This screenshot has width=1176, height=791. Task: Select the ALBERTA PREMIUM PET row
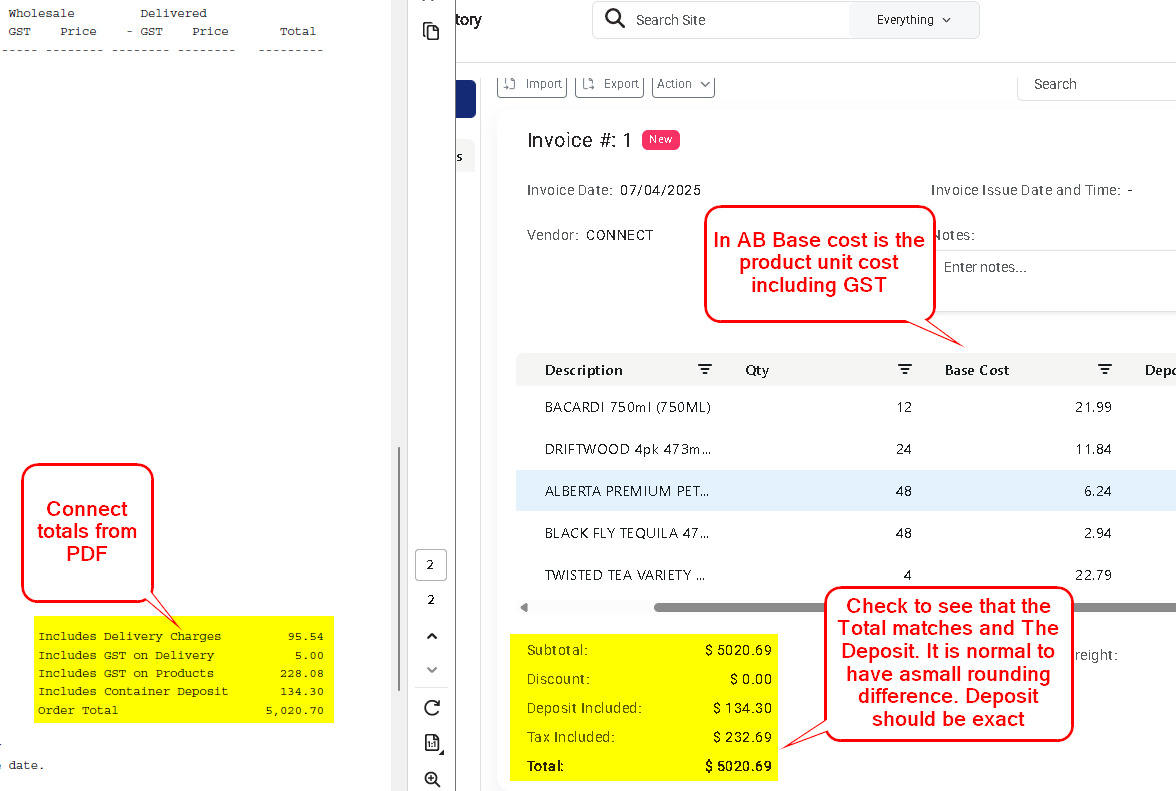point(846,491)
